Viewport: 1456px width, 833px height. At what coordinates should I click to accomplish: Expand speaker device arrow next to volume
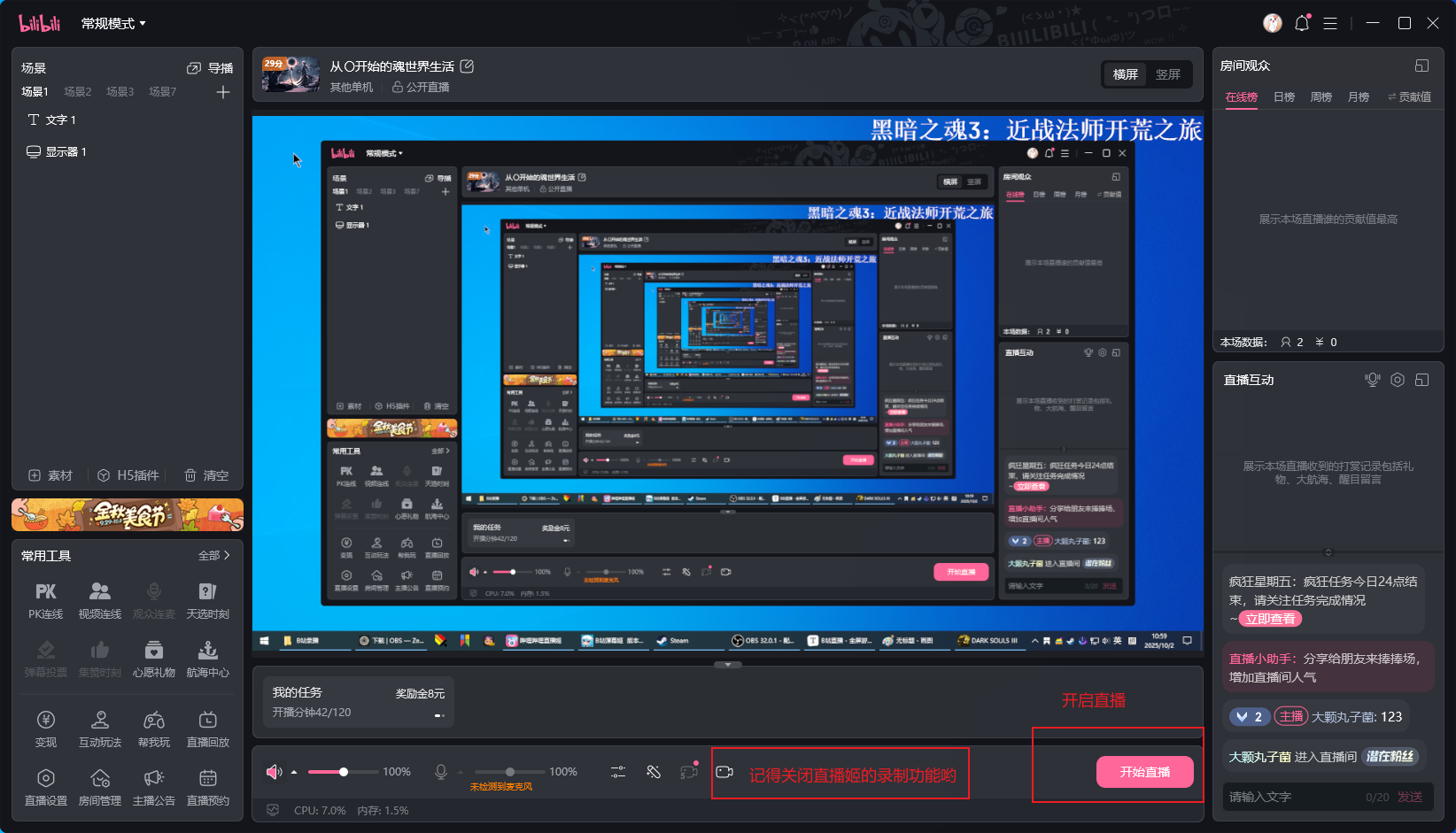pos(294,772)
